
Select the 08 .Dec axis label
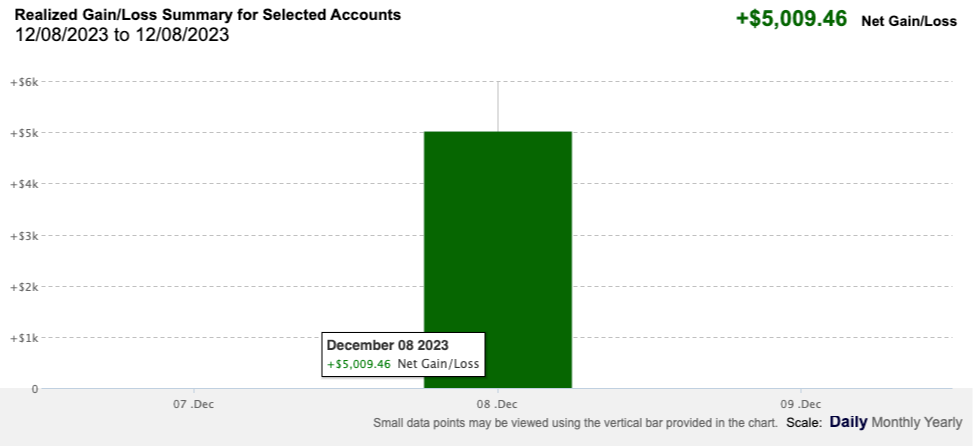[x=498, y=404]
